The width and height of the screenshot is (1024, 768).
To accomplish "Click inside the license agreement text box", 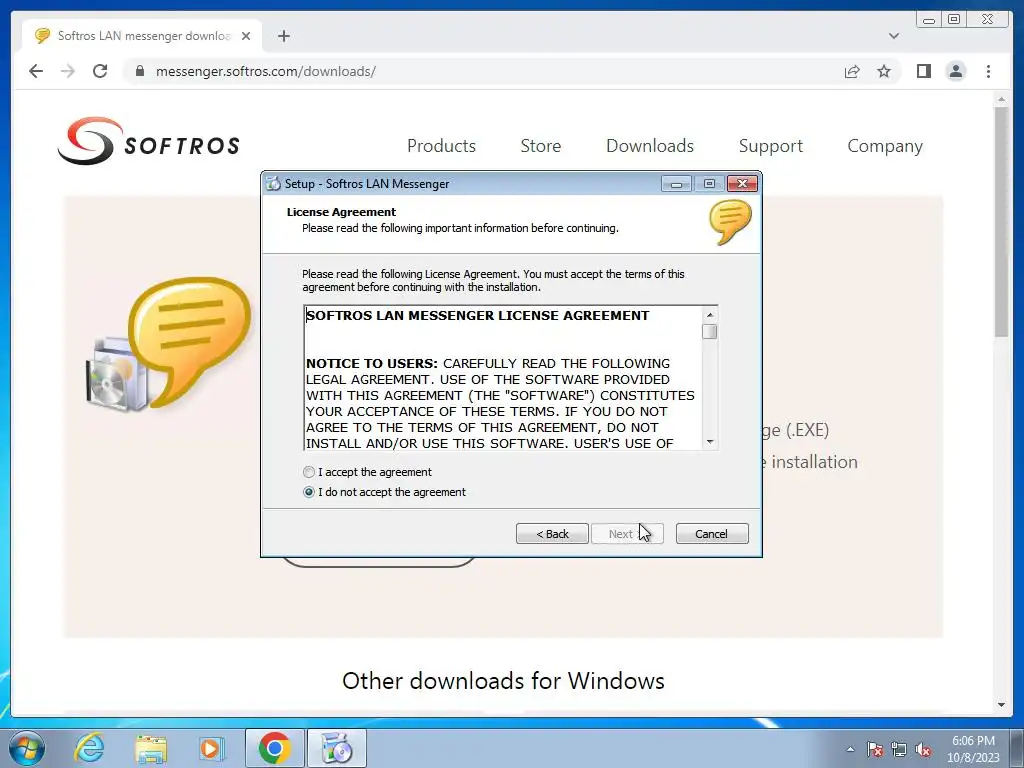I will coord(503,379).
